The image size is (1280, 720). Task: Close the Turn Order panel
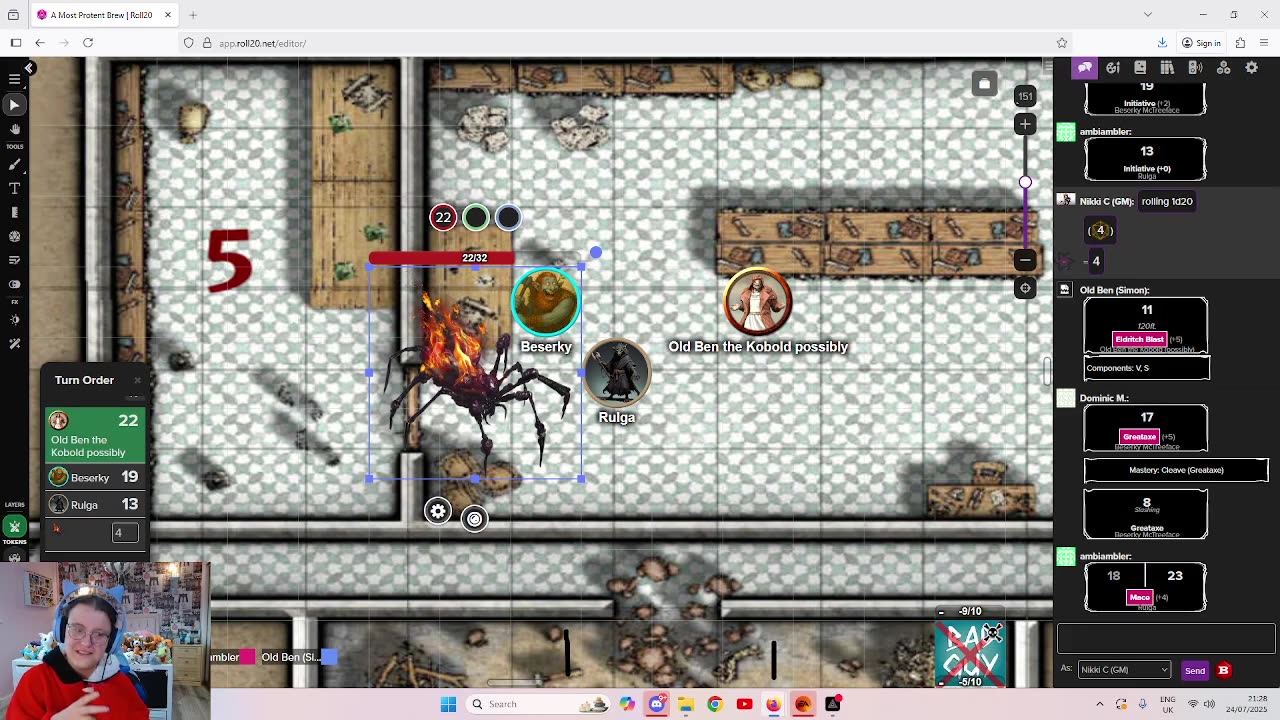(x=137, y=380)
